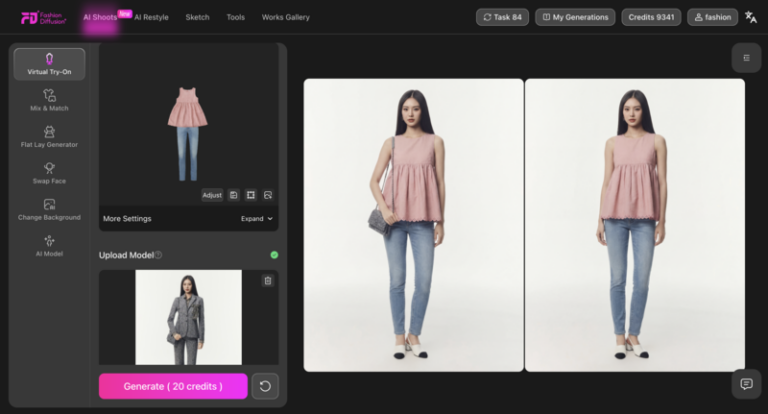The height and width of the screenshot is (414, 768).
Task: Expand the More Settings section
Action: pyautogui.click(x=257, y=219)
